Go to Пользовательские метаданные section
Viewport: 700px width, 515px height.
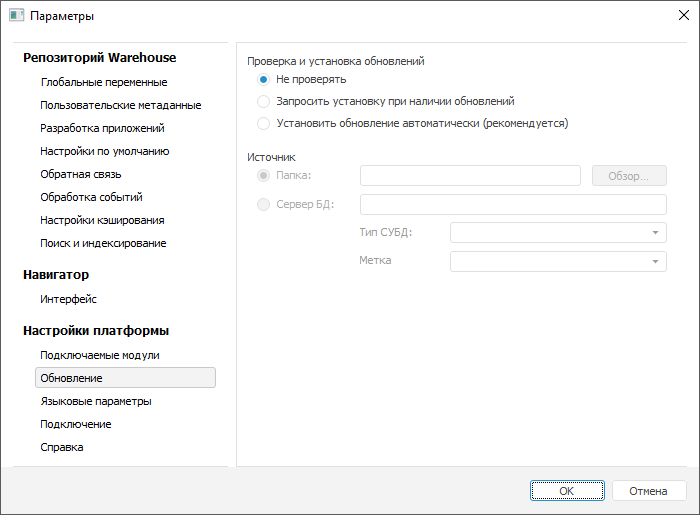120,105
